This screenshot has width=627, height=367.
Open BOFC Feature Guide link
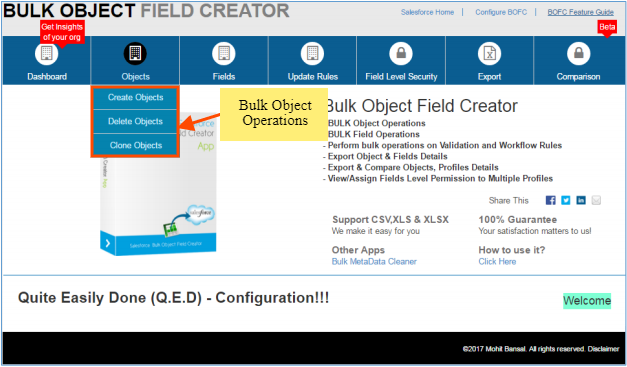click(581, 12)
